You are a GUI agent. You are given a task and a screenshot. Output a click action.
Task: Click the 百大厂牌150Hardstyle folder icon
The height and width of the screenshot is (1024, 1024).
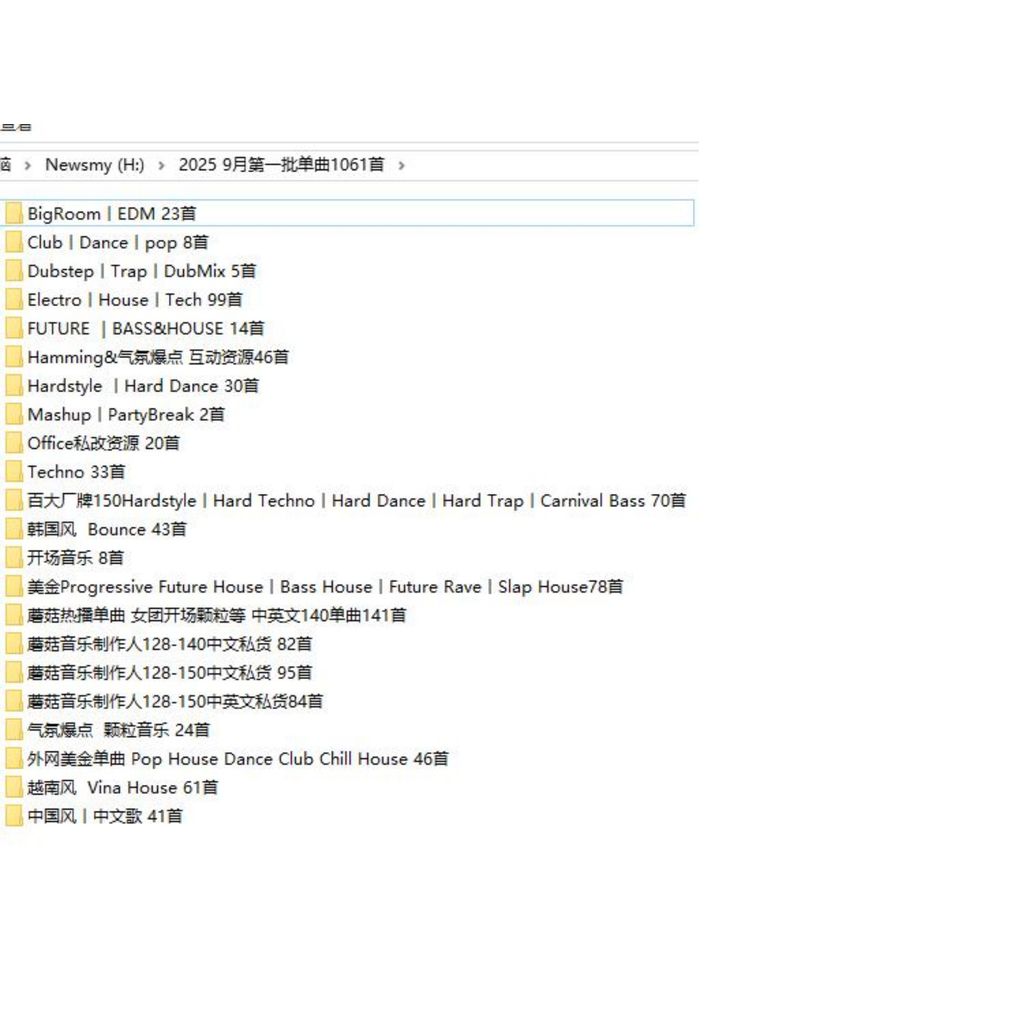[x=14, y=501]
